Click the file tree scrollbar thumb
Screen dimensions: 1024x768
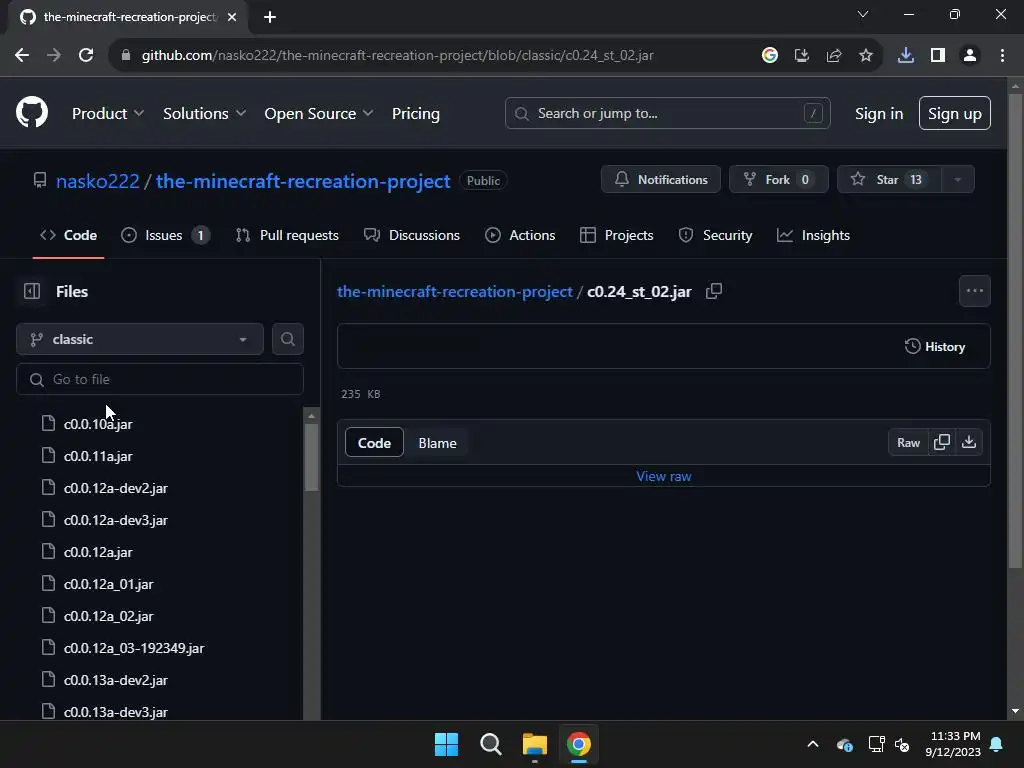click(312, 457)
